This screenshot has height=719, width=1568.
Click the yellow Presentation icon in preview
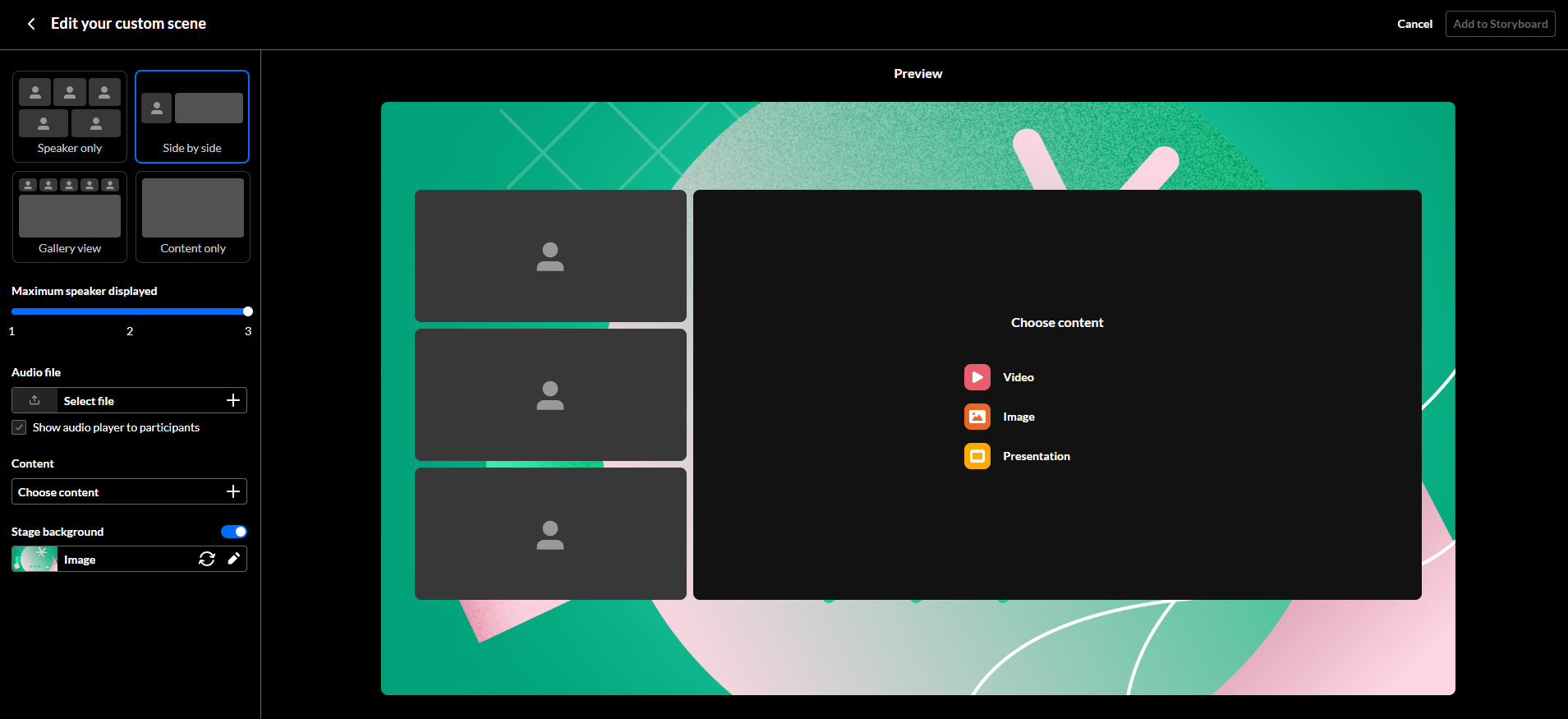pyautogui.click(x=977, y=456)
